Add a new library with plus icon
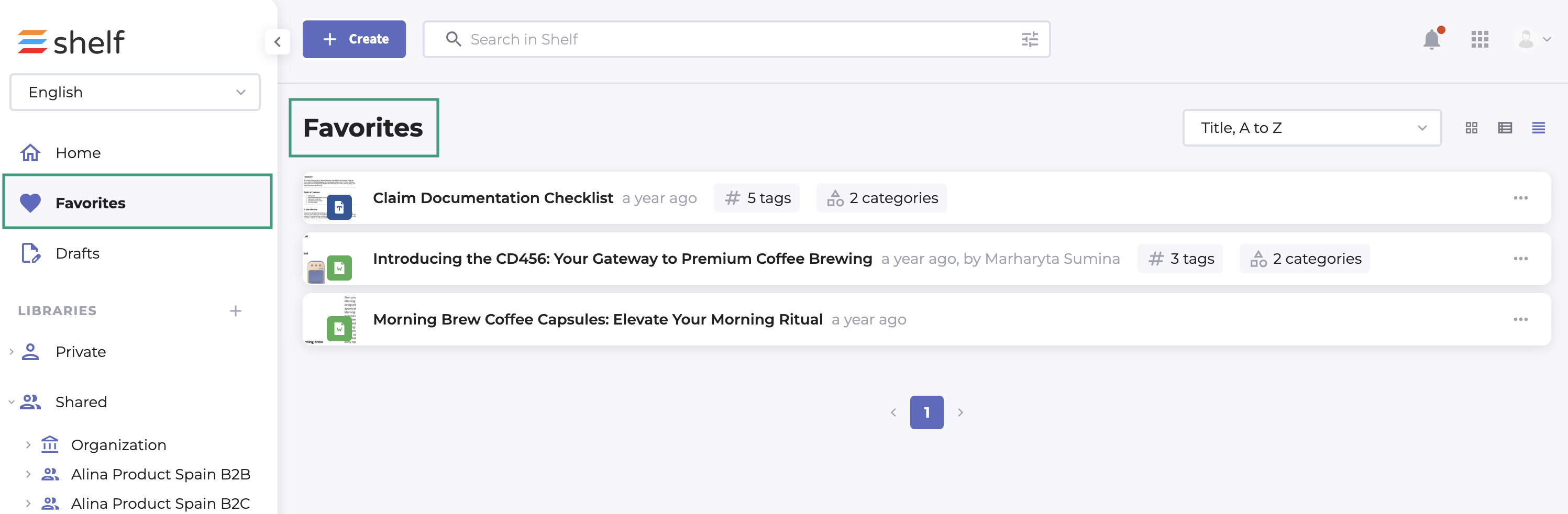Screen dimensions: 1568x514 pos(236,311)
